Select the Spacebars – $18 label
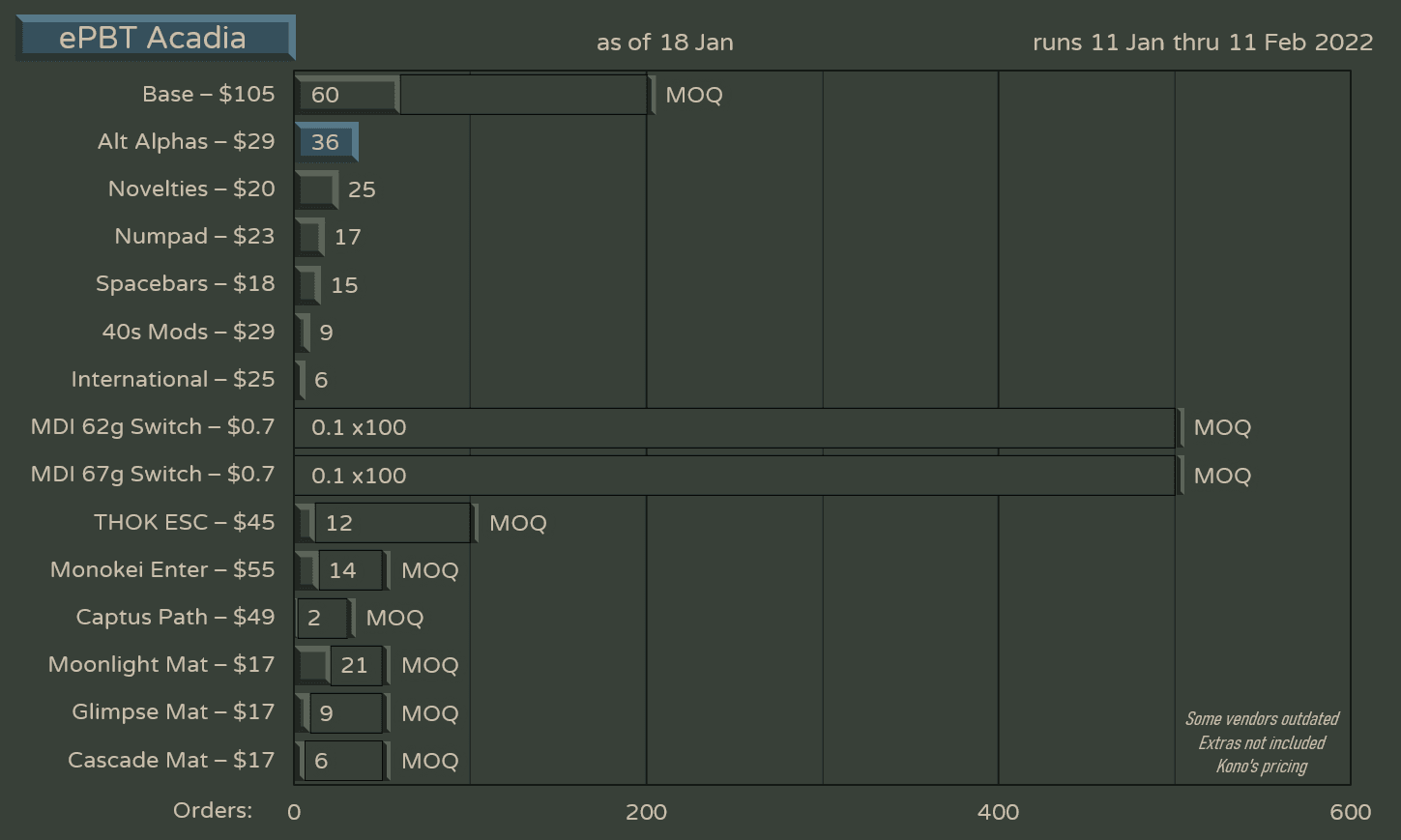Image resolution: width=1401 pixels, height=840 pixels. click(x=185, y=283)
